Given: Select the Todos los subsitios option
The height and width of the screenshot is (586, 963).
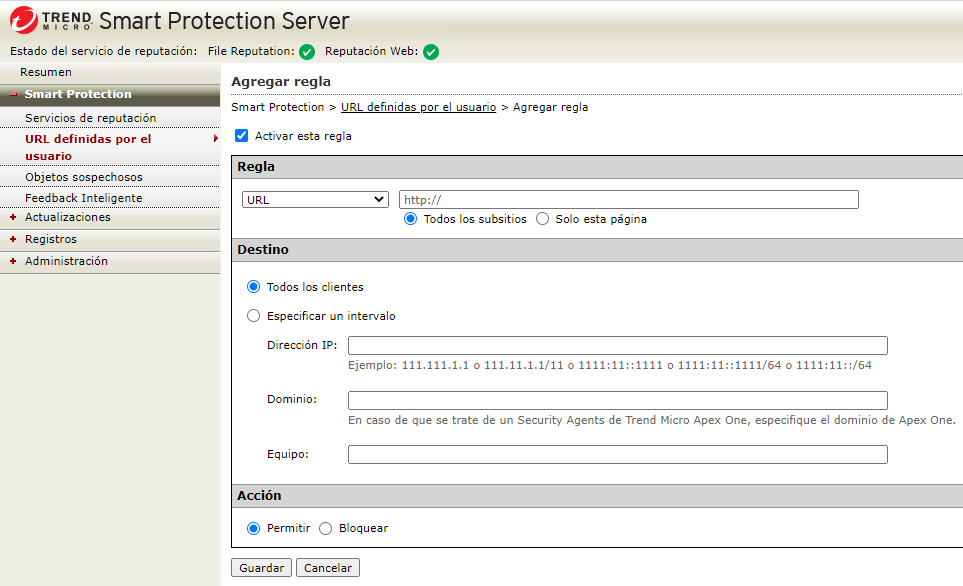Looking at the screenshot, I should point(411,219).
